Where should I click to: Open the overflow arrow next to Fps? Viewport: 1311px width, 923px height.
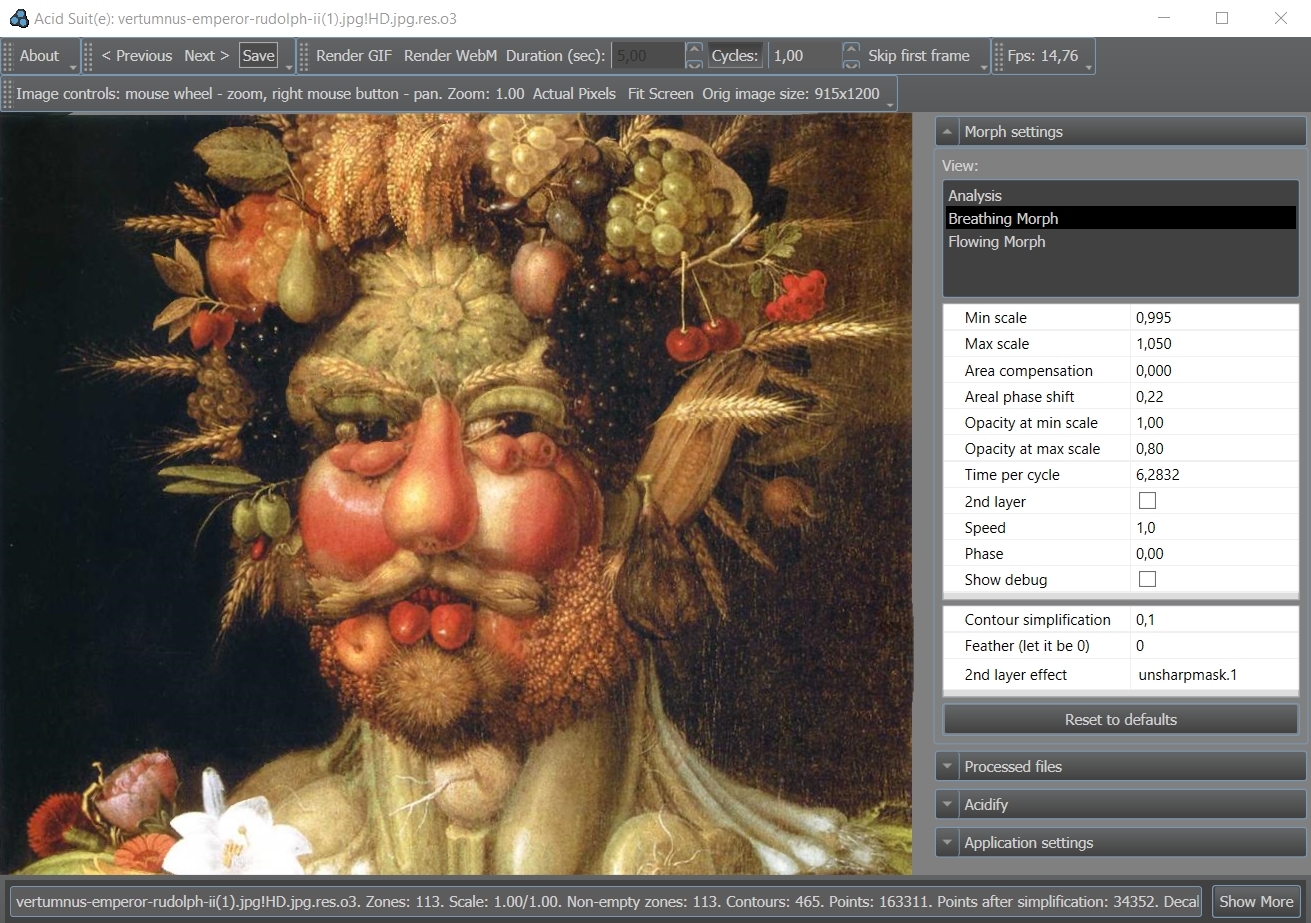click(x=1089, y=67)
